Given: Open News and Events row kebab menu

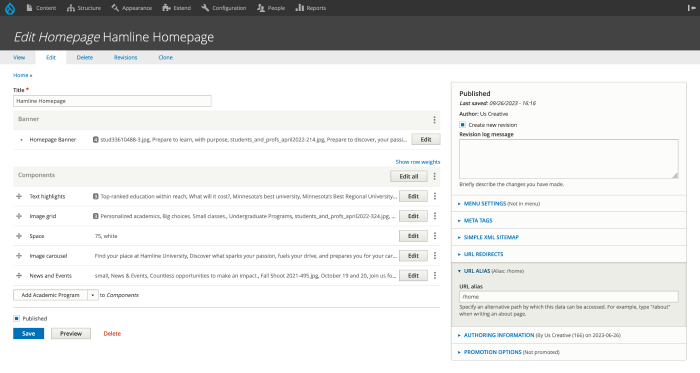Looking at the screenshot, I should click(x=435, y=276).
